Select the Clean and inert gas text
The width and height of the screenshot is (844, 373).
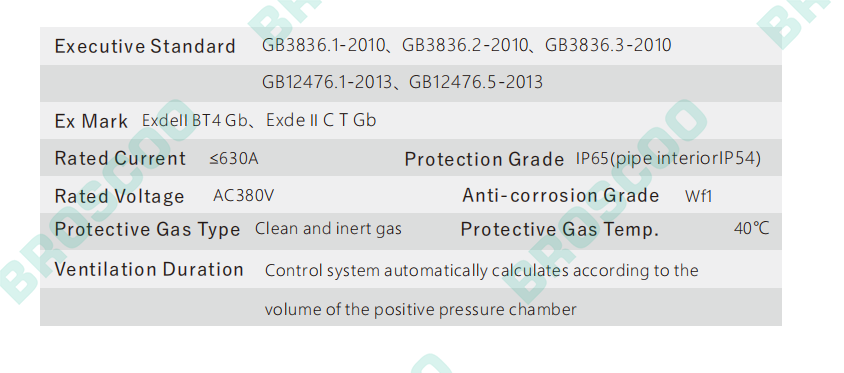[328, 229]
